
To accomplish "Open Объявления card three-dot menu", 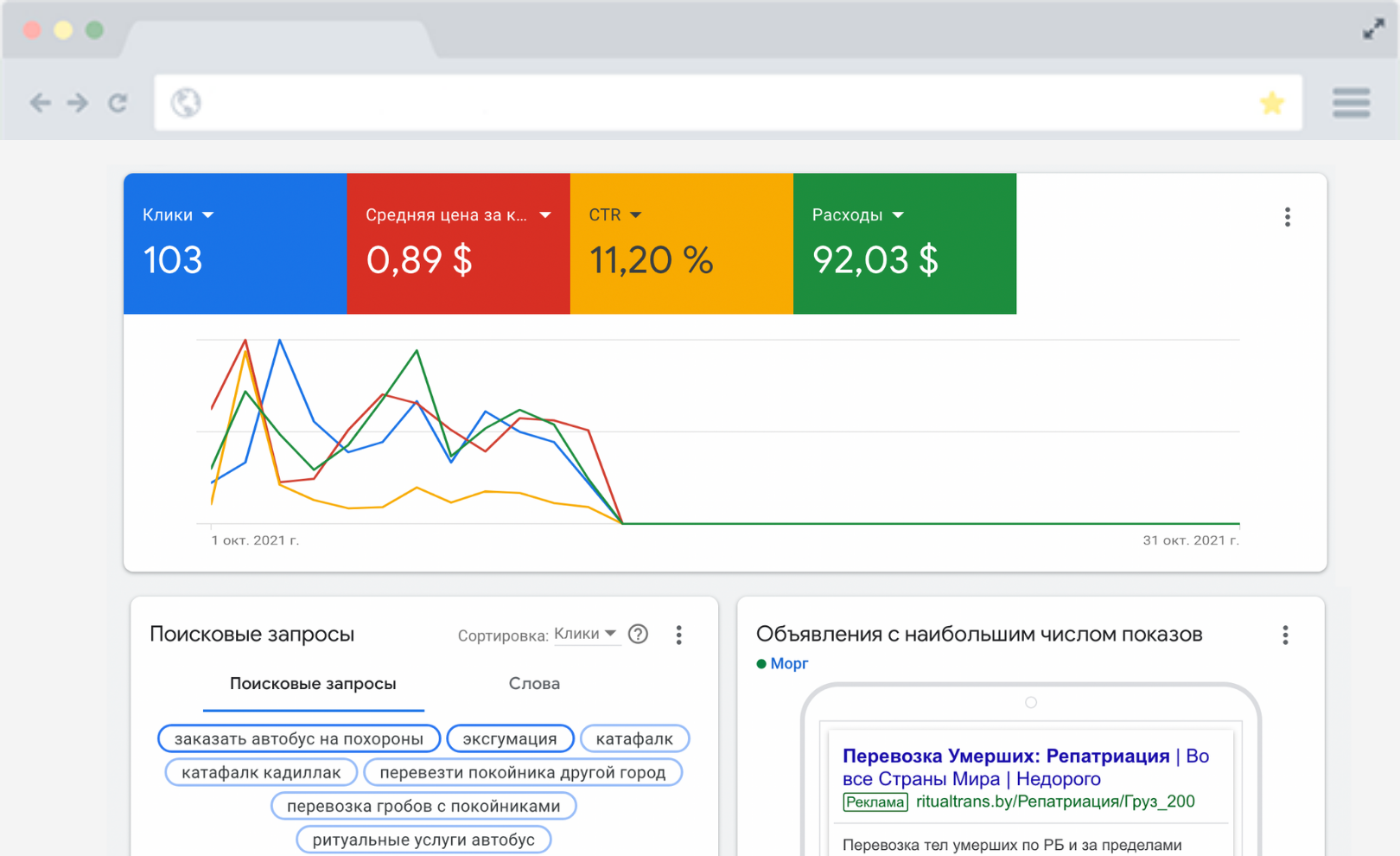I will click(1286, 636).
